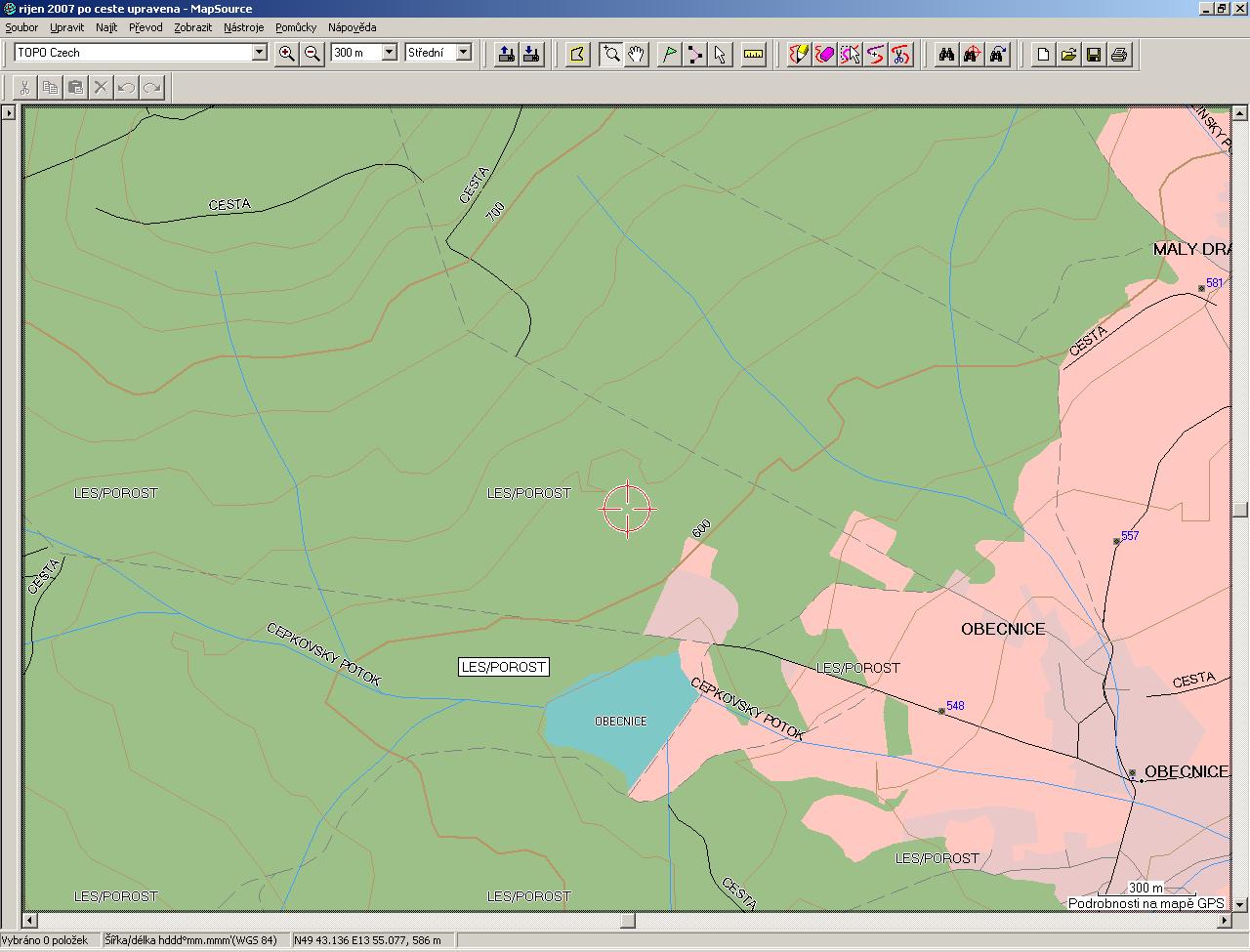Viewport: 1250px width, 952px height.
Task: Click the zoom in magnifier button
Action: 286,54
